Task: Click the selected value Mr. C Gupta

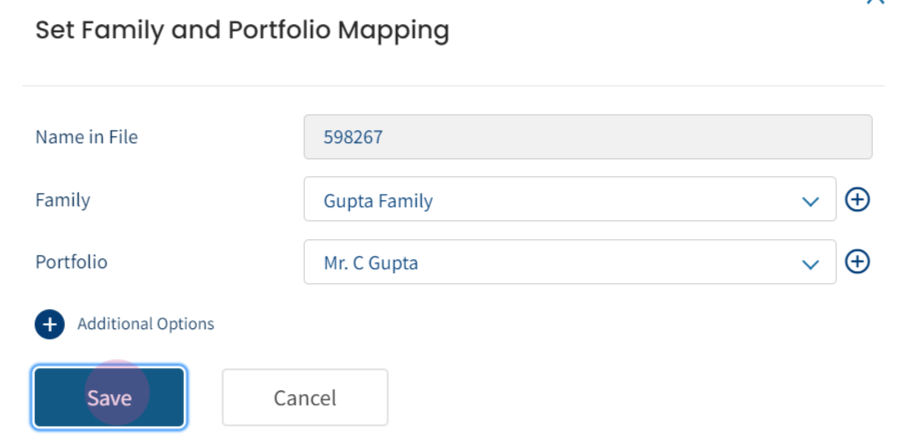Action: coord(371,263)
